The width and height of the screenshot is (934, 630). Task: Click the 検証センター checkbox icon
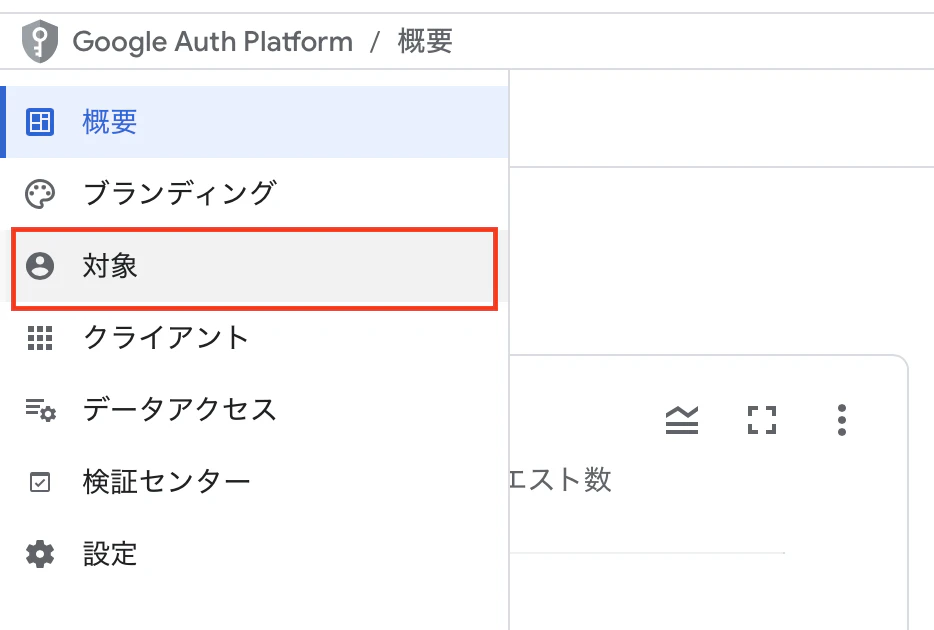[x=40, y=482]
